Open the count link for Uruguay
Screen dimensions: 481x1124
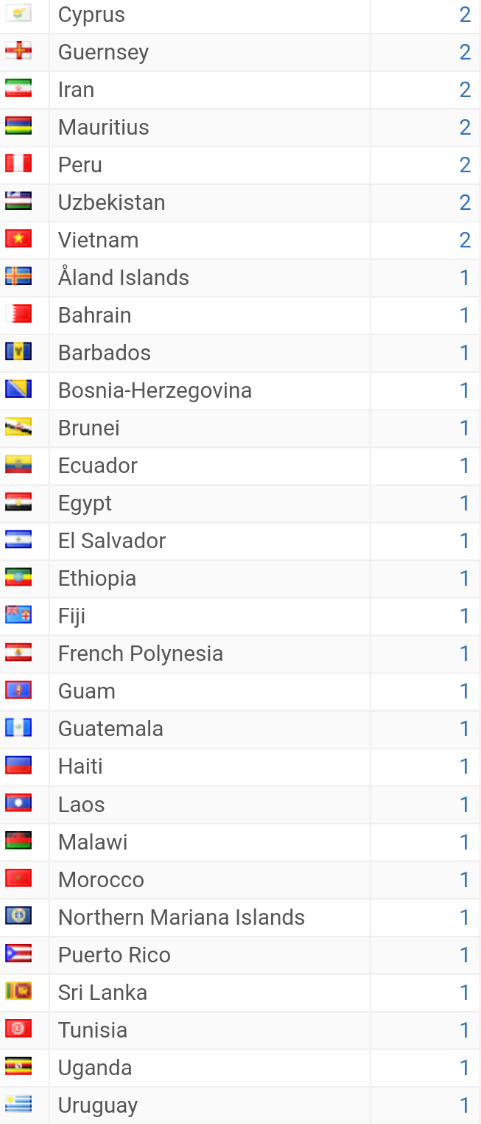click(x=465, y=1105)
